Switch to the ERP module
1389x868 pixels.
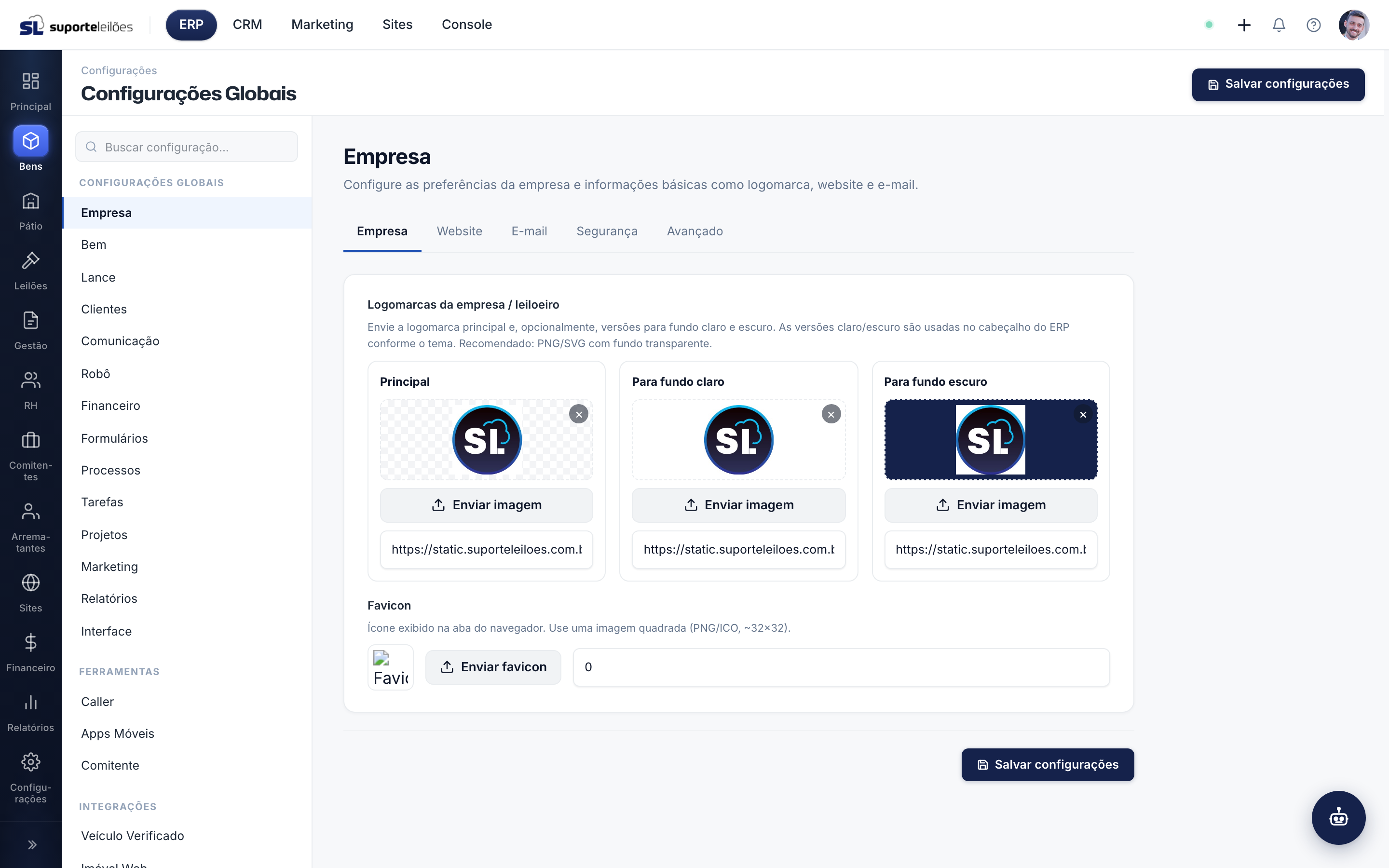191,25
